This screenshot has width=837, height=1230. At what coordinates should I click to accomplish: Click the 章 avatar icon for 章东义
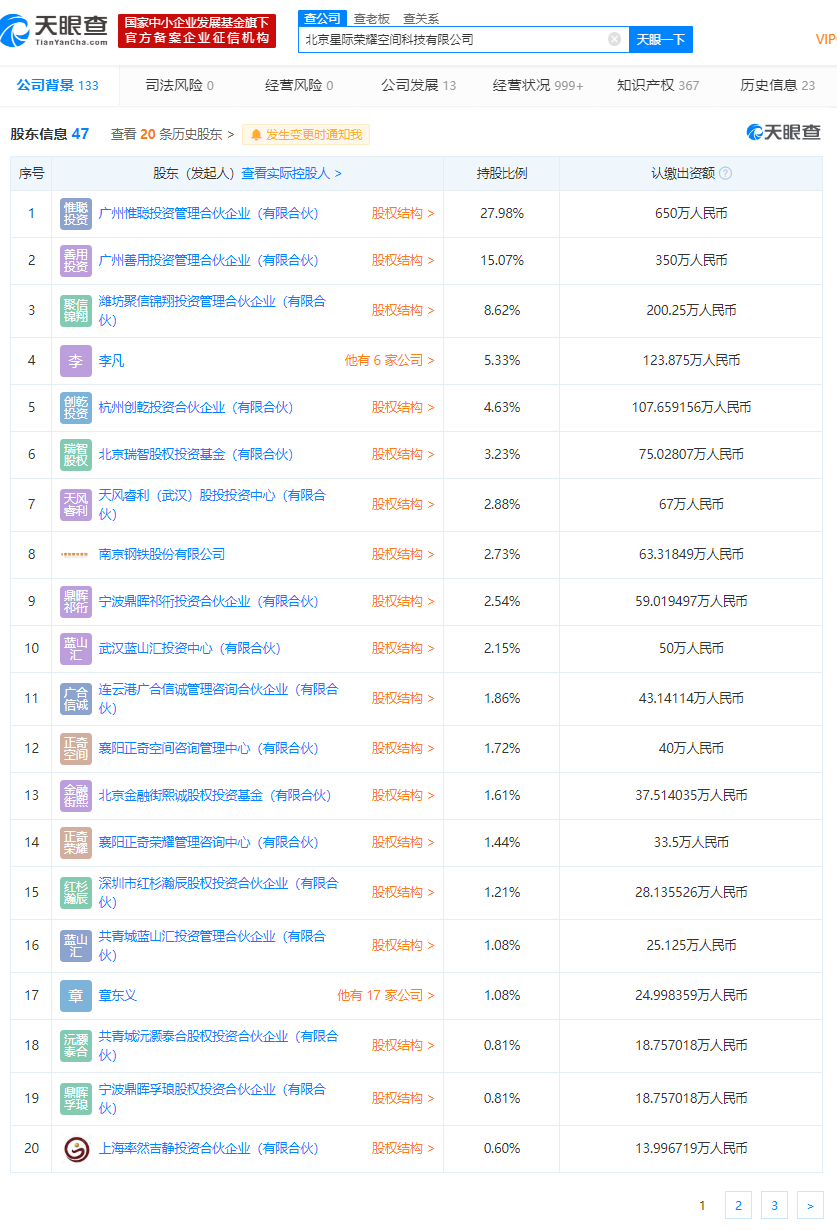coord(76,995)
